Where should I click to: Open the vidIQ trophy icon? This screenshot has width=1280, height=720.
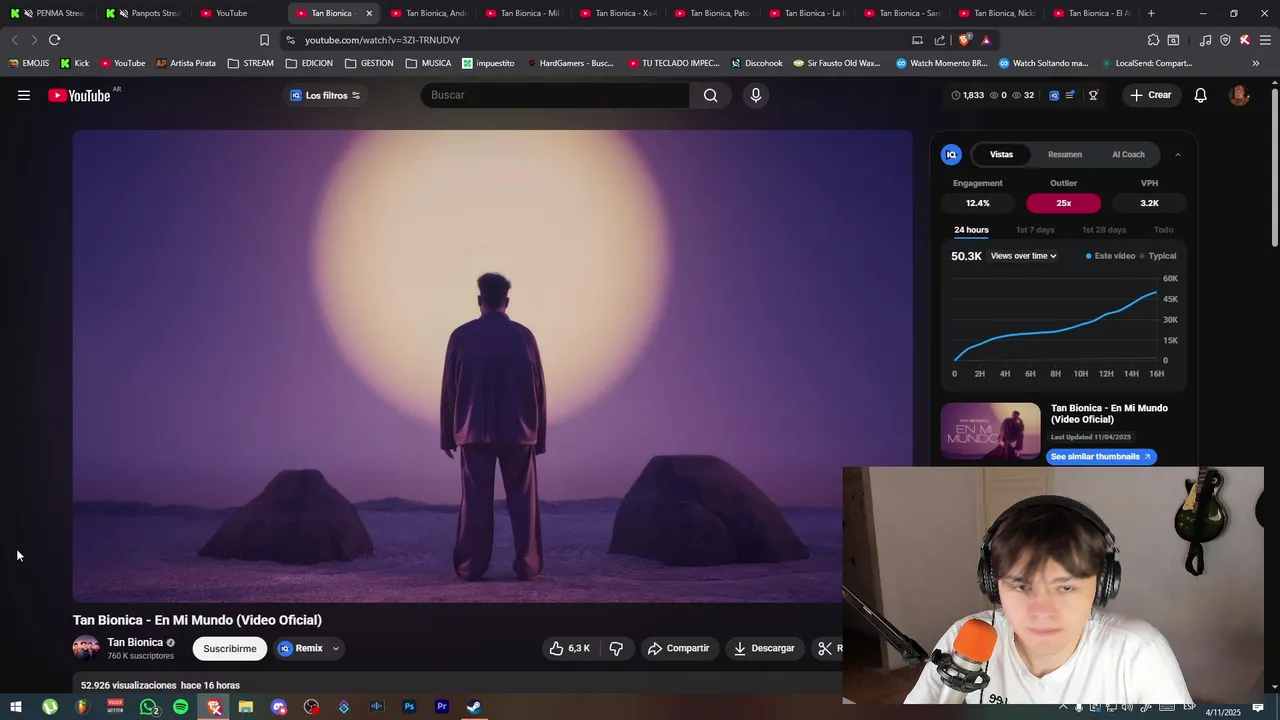coord(1093,95)
